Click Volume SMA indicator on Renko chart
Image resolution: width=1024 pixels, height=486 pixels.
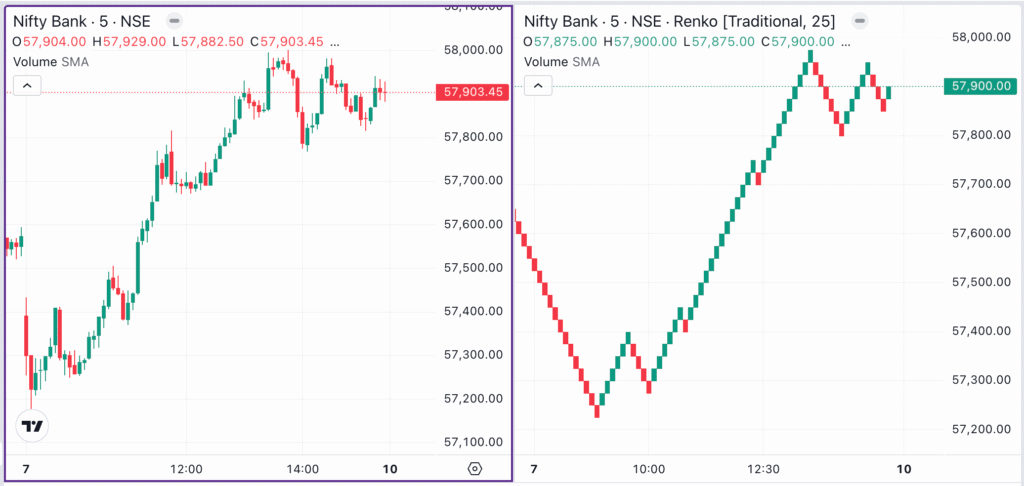coord(566,62)
